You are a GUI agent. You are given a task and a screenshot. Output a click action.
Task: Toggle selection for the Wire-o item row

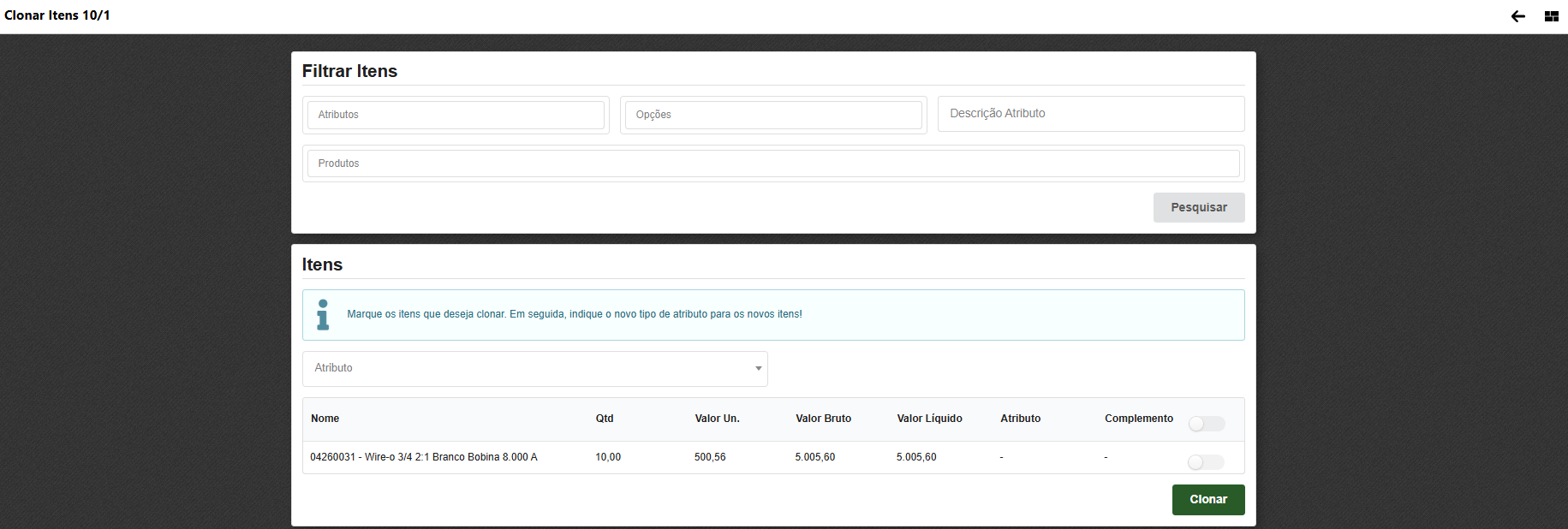point(1206,462)
